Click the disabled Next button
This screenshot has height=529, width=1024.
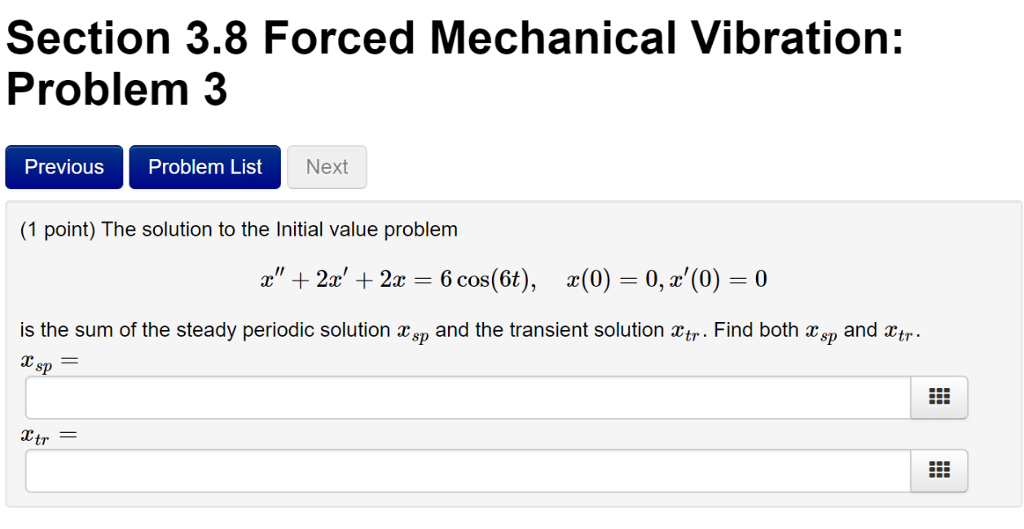pos(327,167)
